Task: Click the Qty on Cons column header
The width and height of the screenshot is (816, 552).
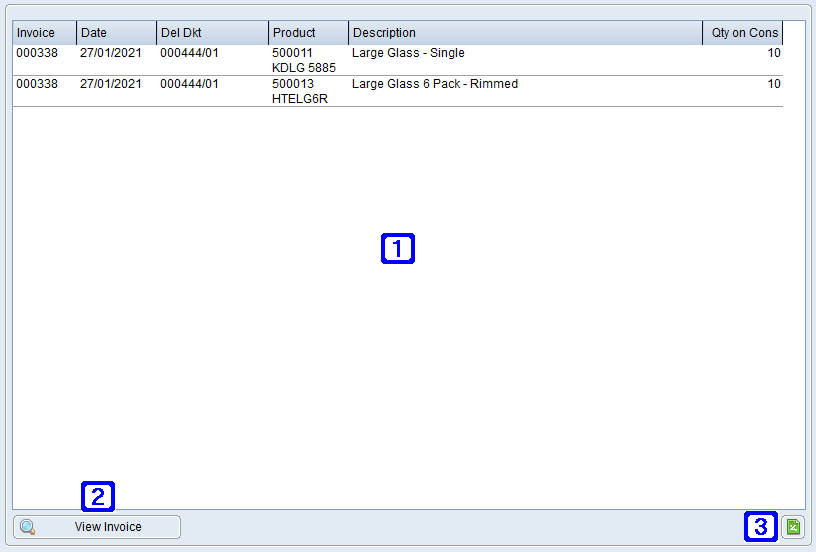Action: [x=743, y=33]
